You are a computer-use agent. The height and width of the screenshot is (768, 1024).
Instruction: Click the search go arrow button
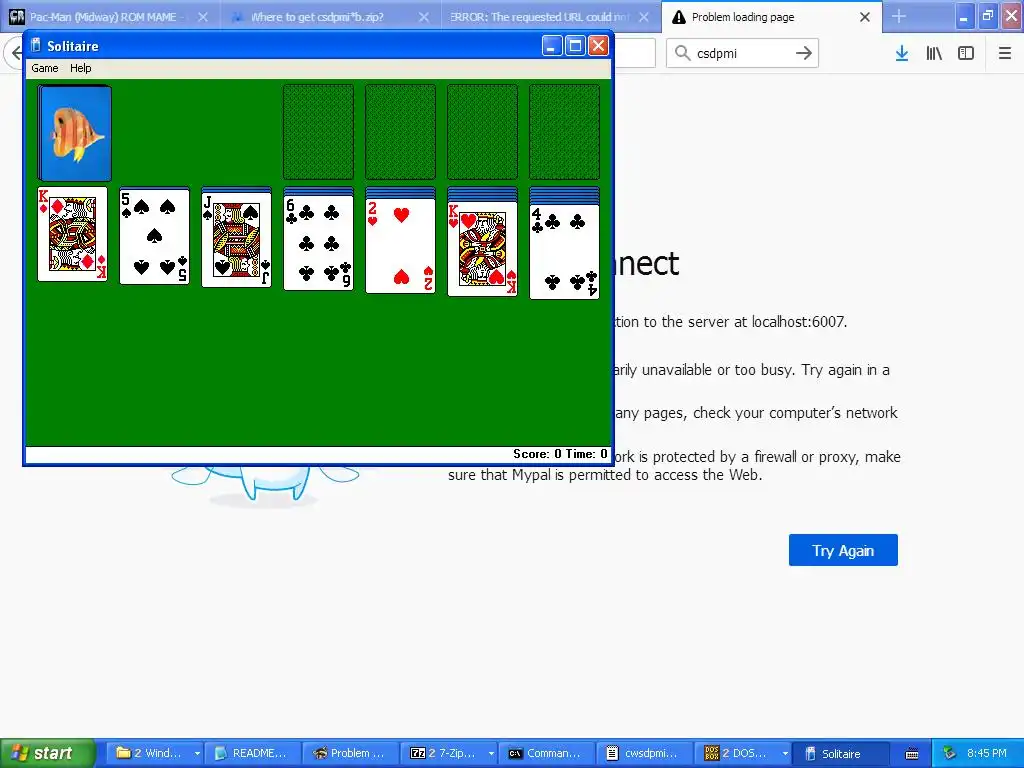pyautogui.click(x=804, y=53)
